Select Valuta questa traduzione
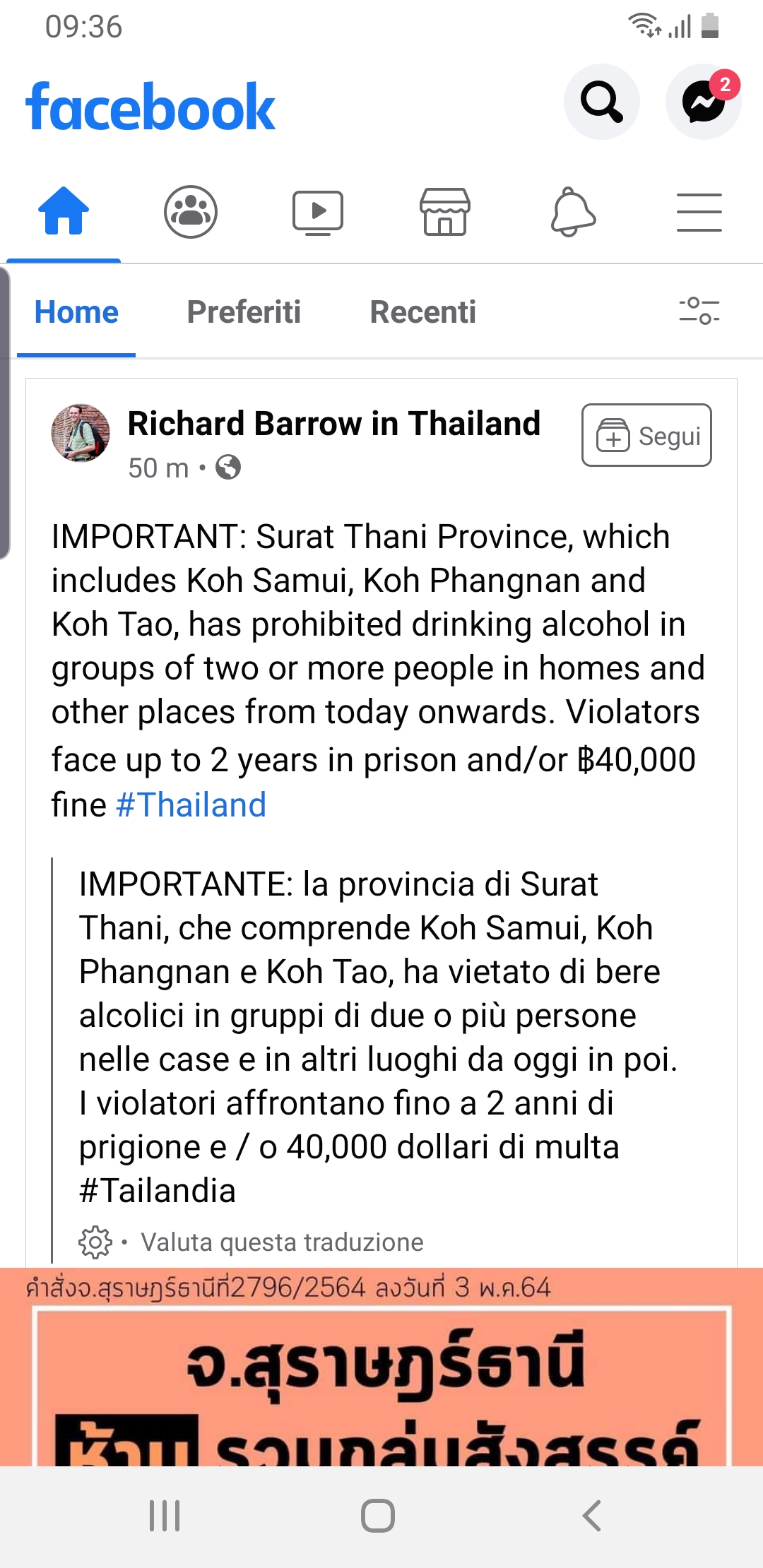The width and height of the screenshot is (763, 1568). pyautogui.click(x=283, y=1242)
